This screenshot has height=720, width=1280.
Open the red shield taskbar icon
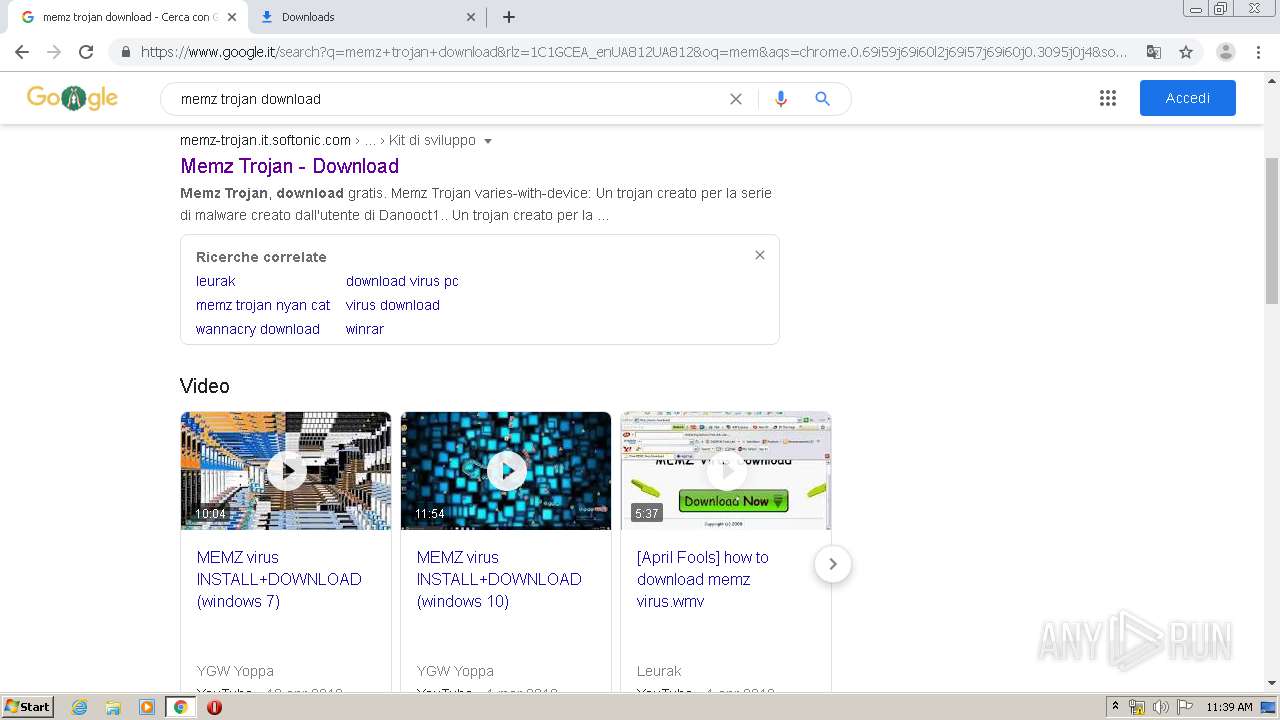pos(214,707)
